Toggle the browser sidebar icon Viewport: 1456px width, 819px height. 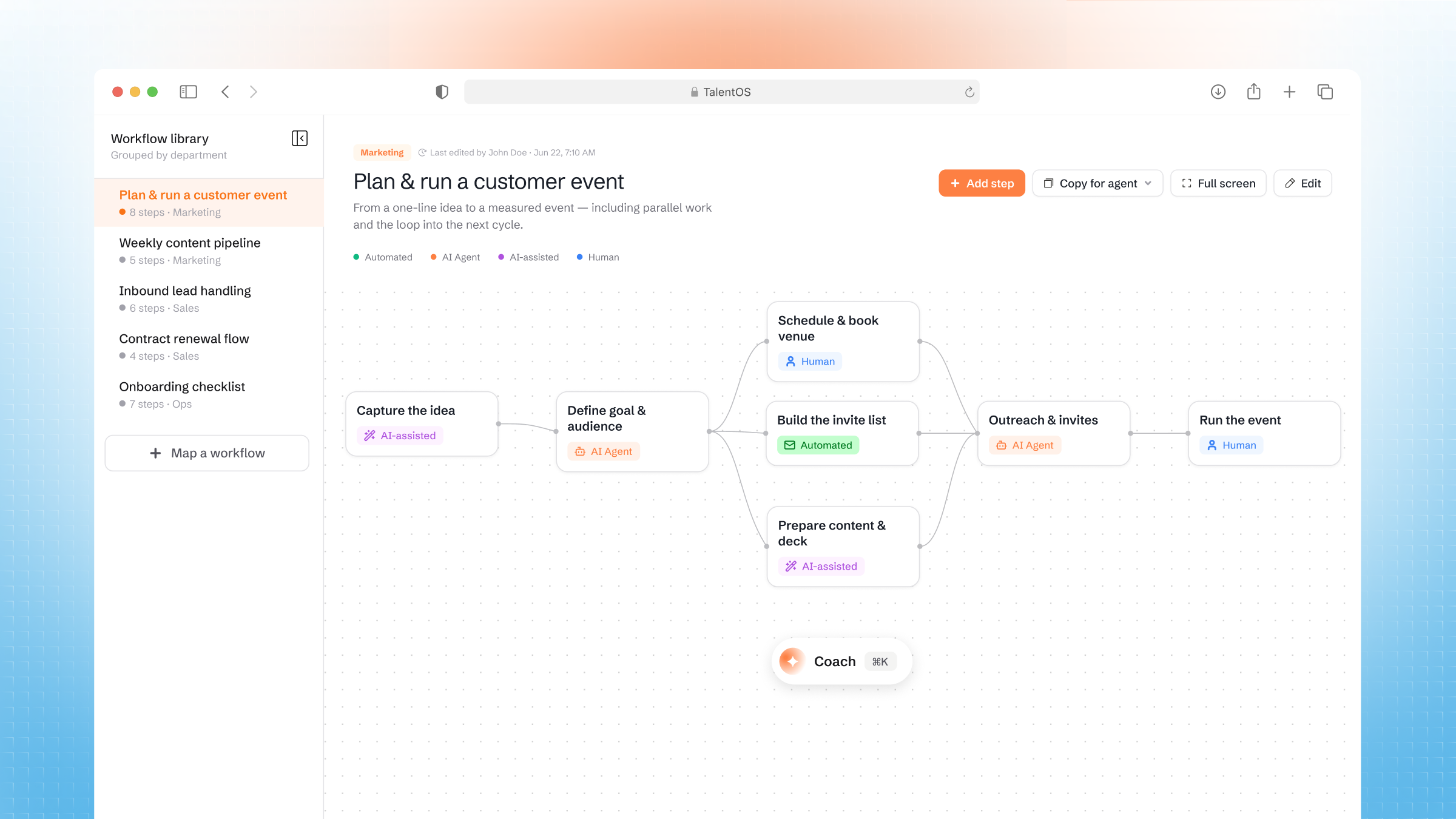pyautogui.click(x=188, y=92)
